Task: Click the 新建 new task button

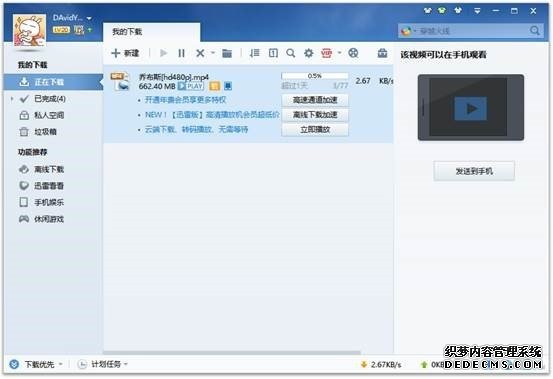Action: 125,53
